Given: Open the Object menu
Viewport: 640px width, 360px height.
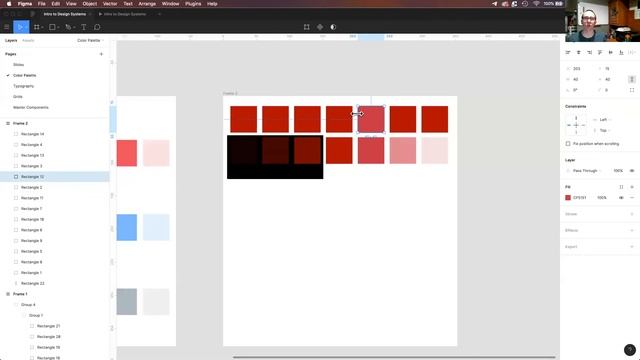Looking at the screenshot, I should tap(90, 4).
